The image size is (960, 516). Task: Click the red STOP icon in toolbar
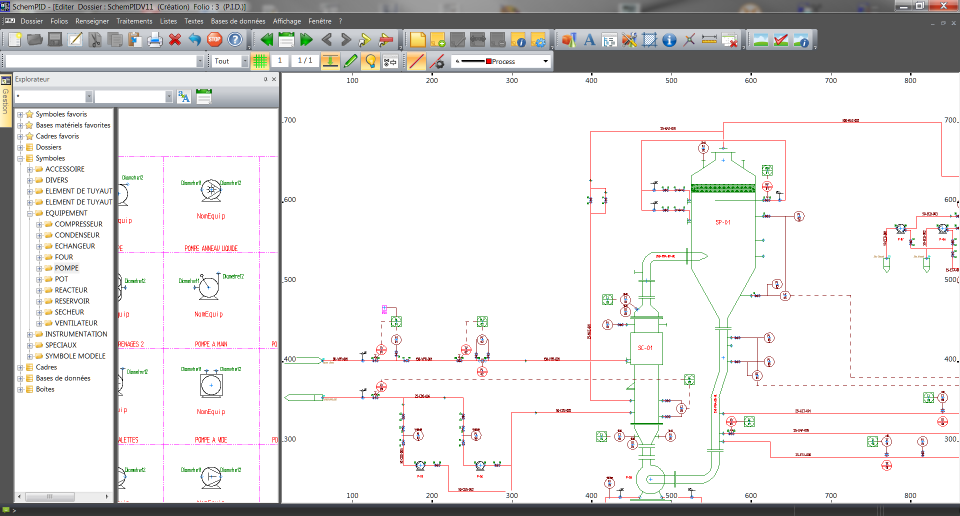(x=214, y=40)
